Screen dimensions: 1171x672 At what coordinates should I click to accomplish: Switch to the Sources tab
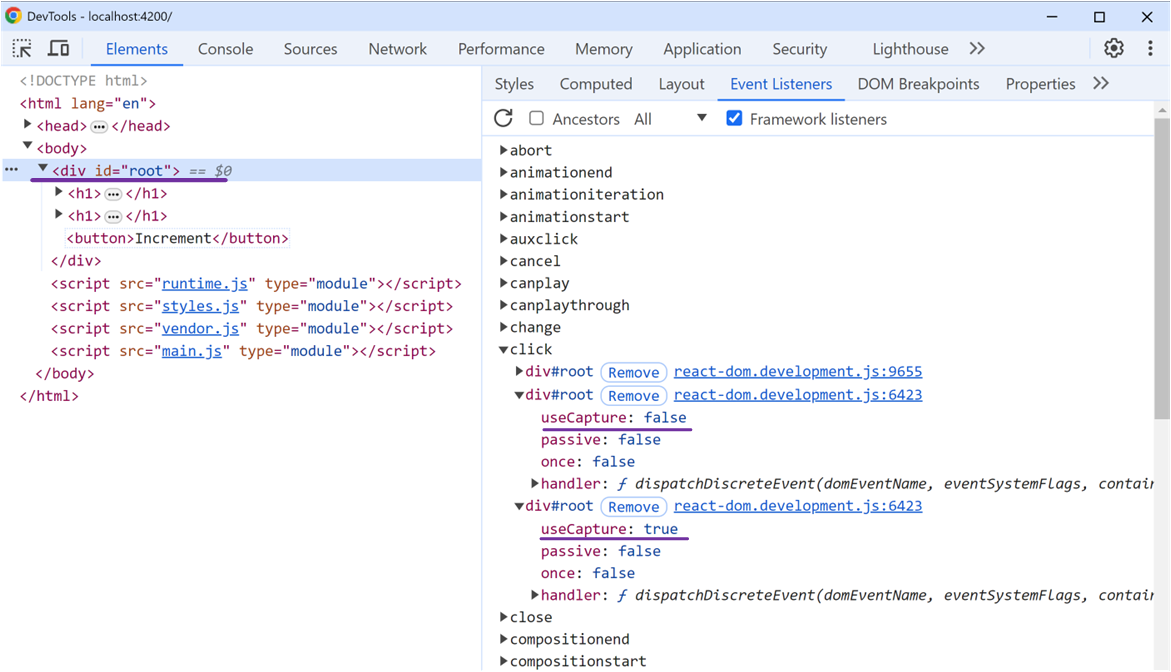pos(310,49)
